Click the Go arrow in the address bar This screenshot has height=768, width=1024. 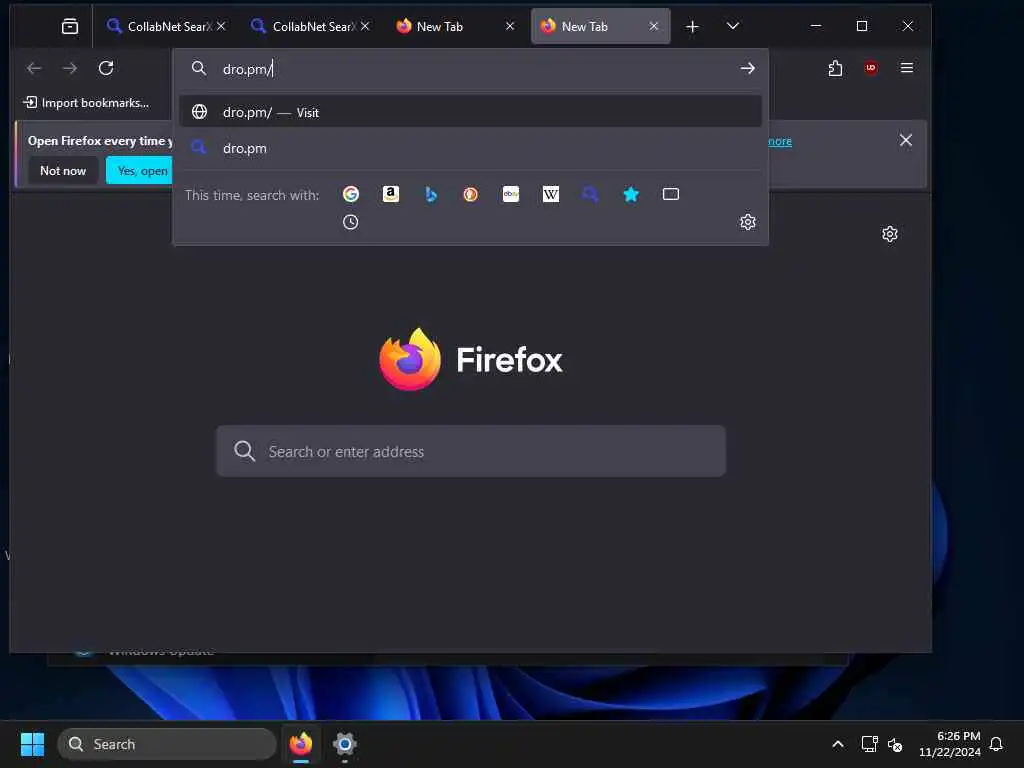(748, 68)
